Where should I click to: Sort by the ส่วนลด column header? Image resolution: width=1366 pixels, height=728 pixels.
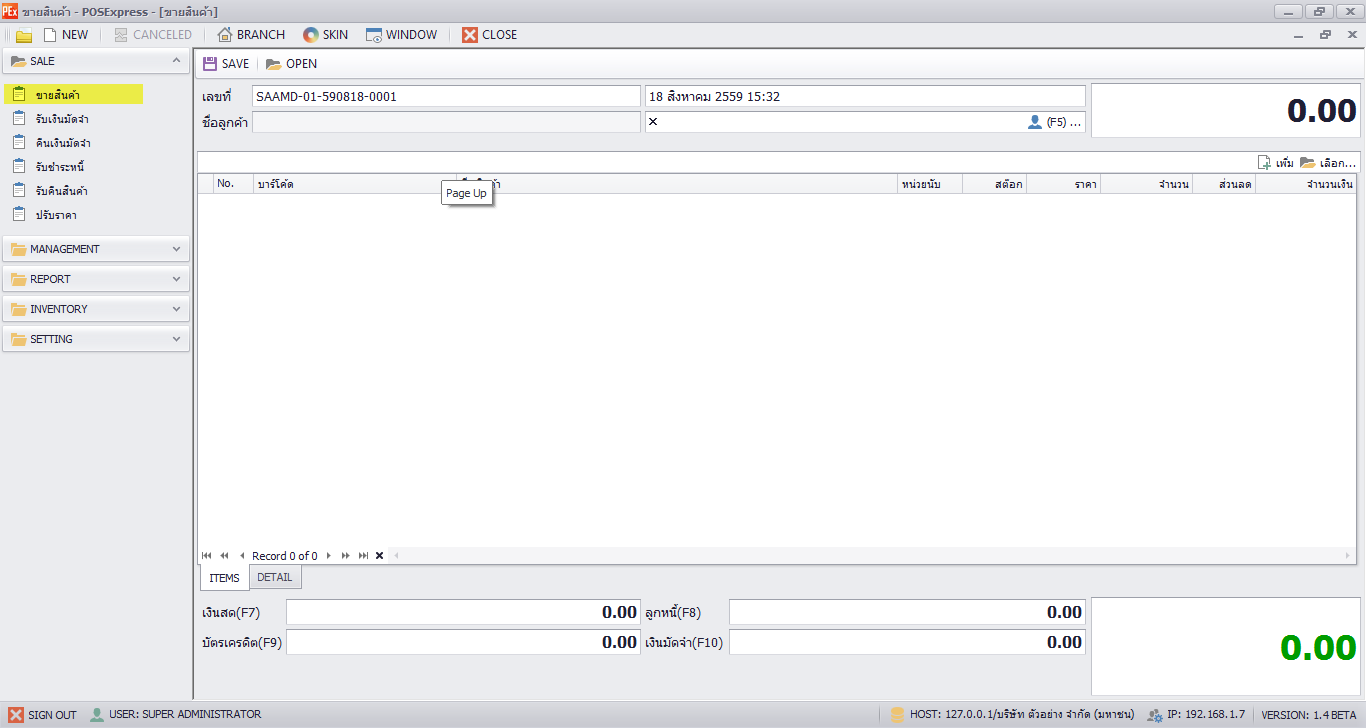click(x=1223, y=184)
